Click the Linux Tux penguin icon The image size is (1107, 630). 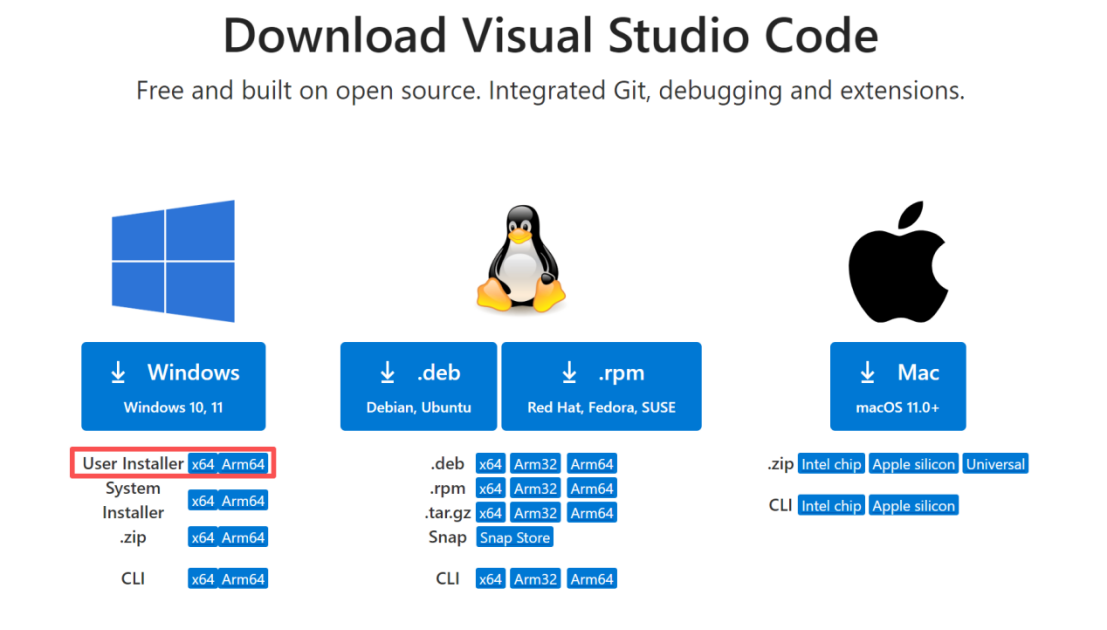point(521,259)
